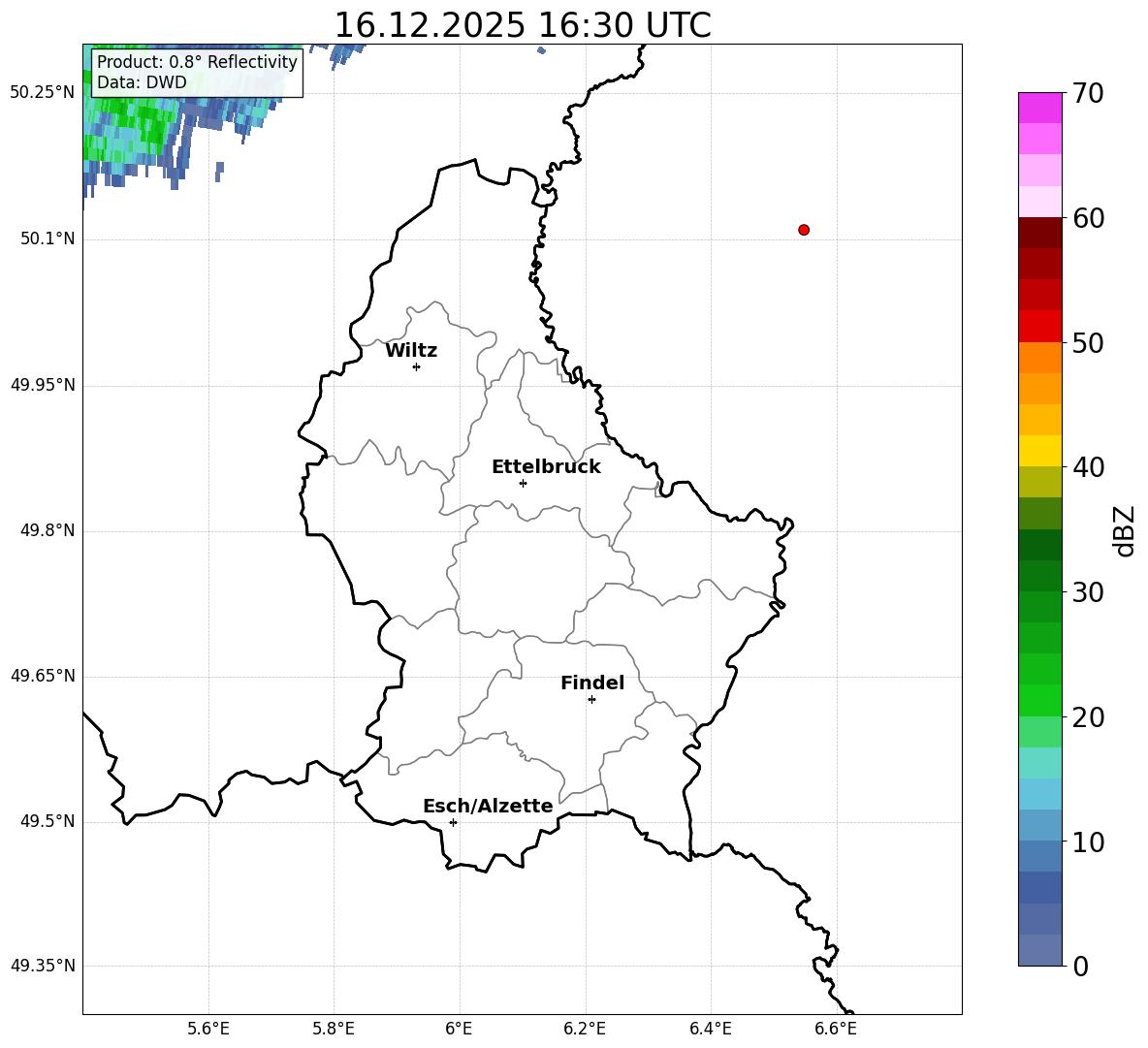
Task: Click the 50.25°N latitude label
Action: 43,93
